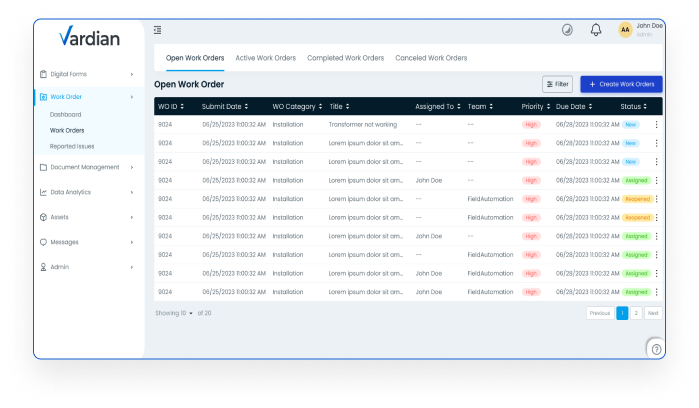This screenshot has width=699, height=408.
Task: Go to page 2
Action: click(x=636, y=313)
